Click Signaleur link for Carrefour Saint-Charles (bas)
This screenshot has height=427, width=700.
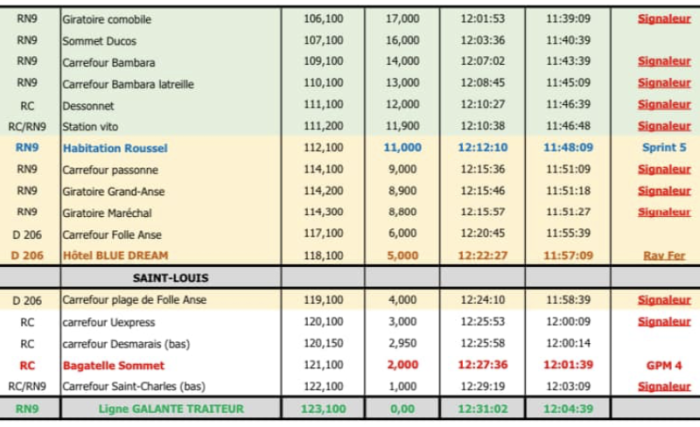point(664,386)
